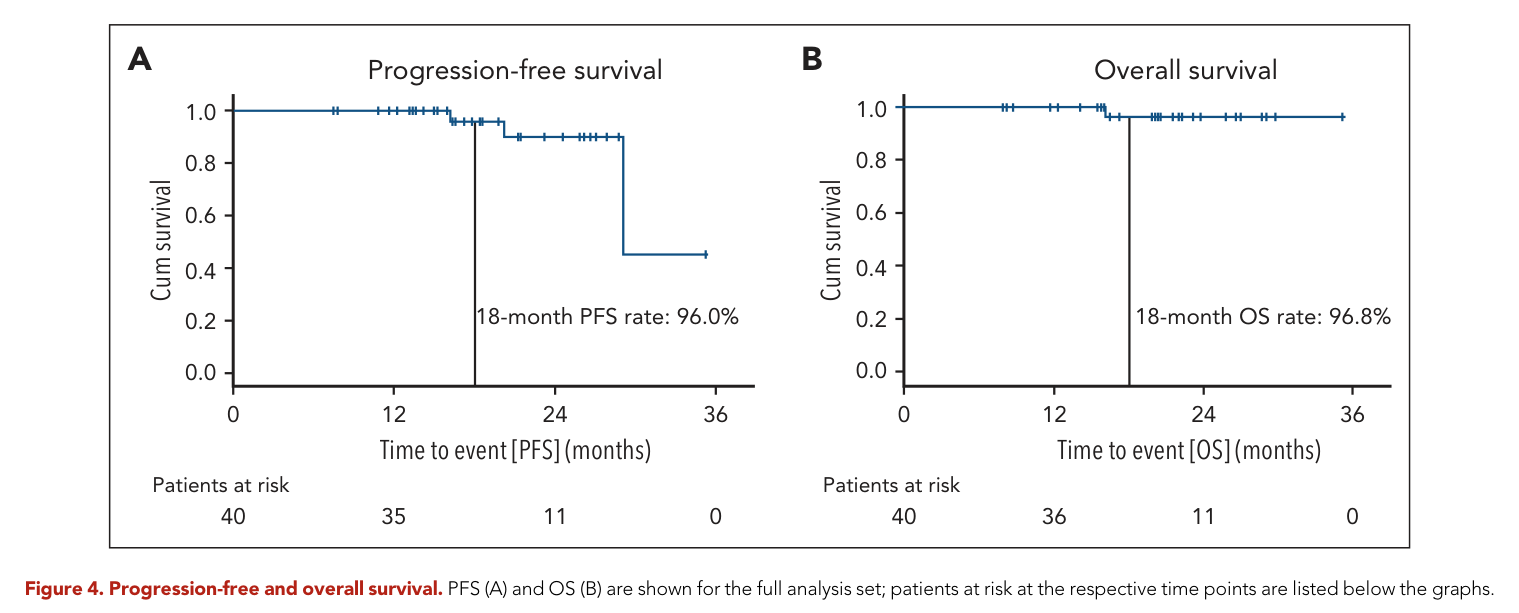1519x613 pixels.
Task: Click the red Figure 4 caption title
Action: pyautogui.click(x=234, y=589)
